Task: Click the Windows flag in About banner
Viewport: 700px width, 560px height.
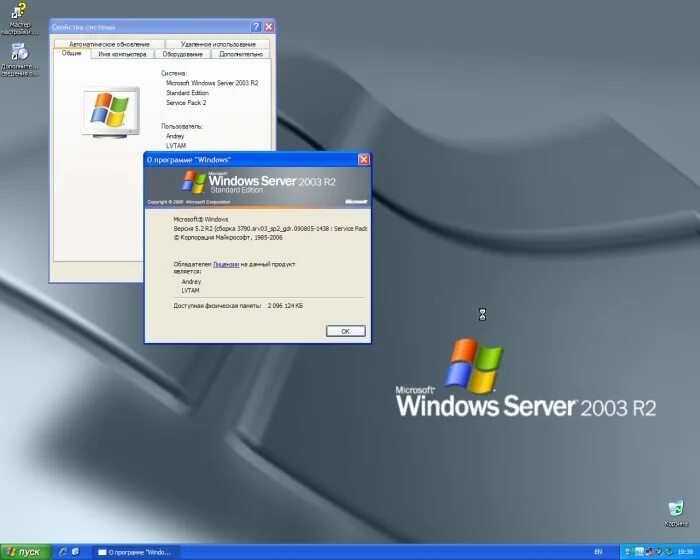Action: point(193,182)
